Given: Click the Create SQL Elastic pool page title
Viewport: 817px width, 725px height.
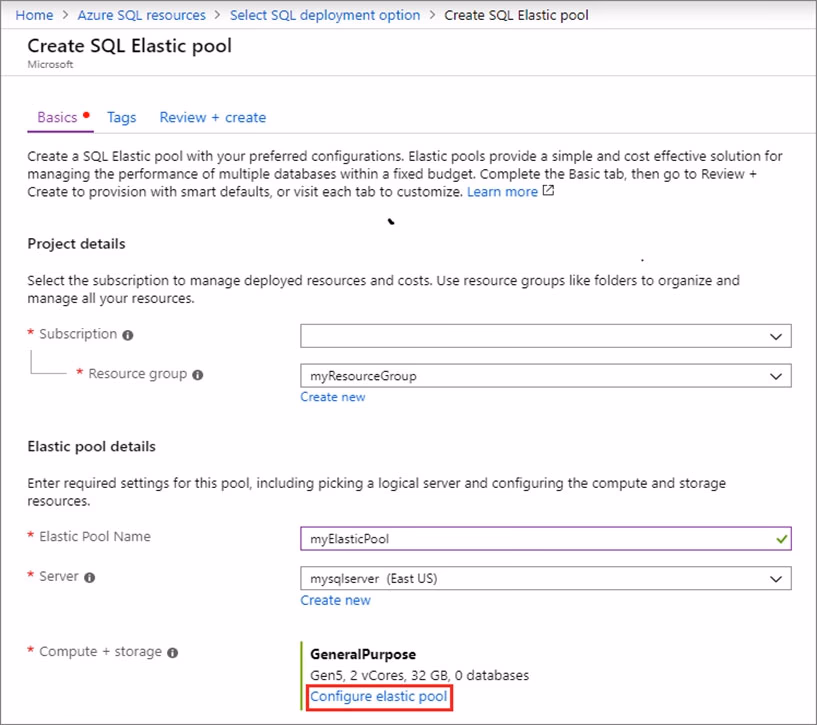Looking at the screenshot, I should click(130, 46).
